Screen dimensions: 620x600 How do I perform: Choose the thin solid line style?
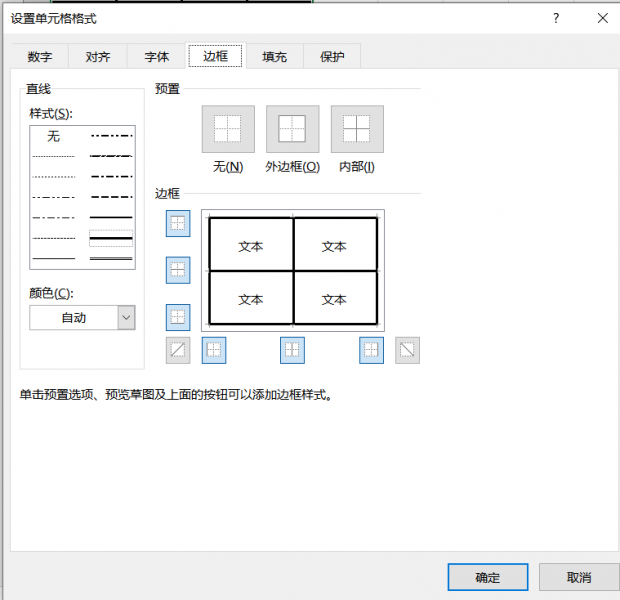(x=53, y=259)
